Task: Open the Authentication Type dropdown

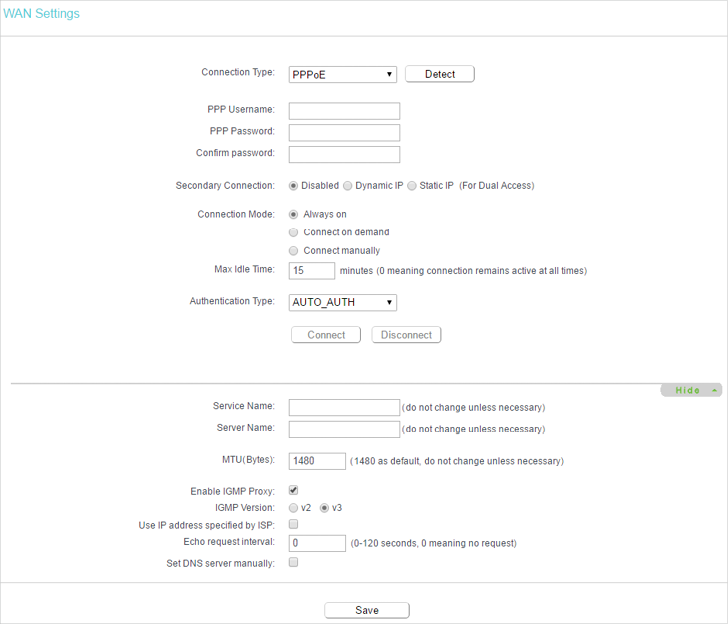Action: click(343, 302)
